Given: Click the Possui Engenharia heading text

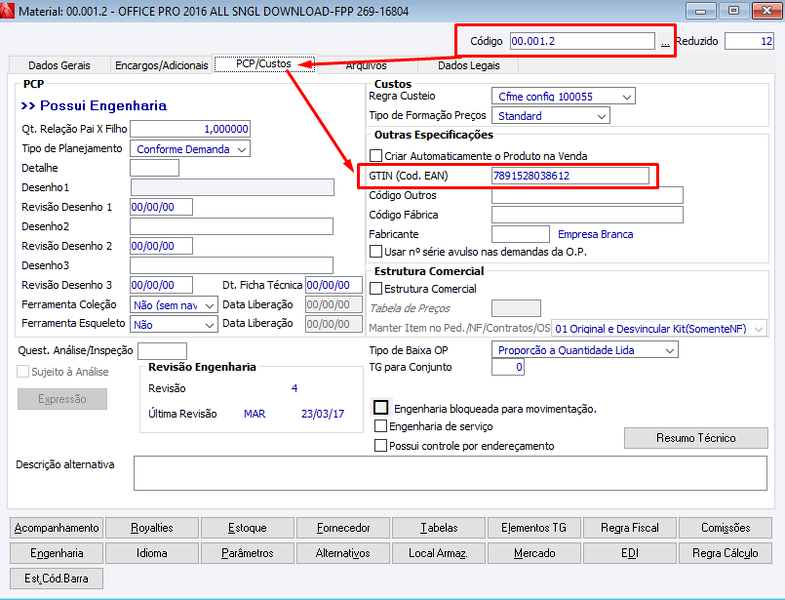Looking at the screenshot, I should 94,106.
